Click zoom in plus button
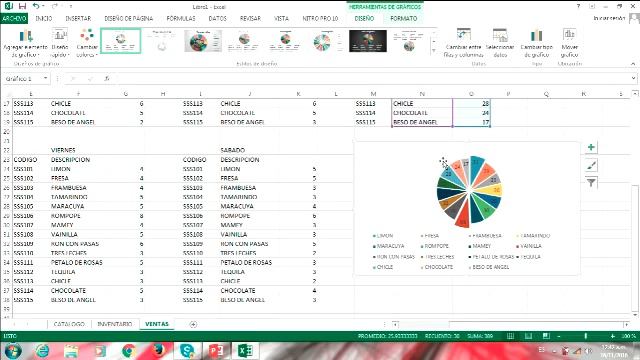Viewport: 640px width, 360px height. 613,336
